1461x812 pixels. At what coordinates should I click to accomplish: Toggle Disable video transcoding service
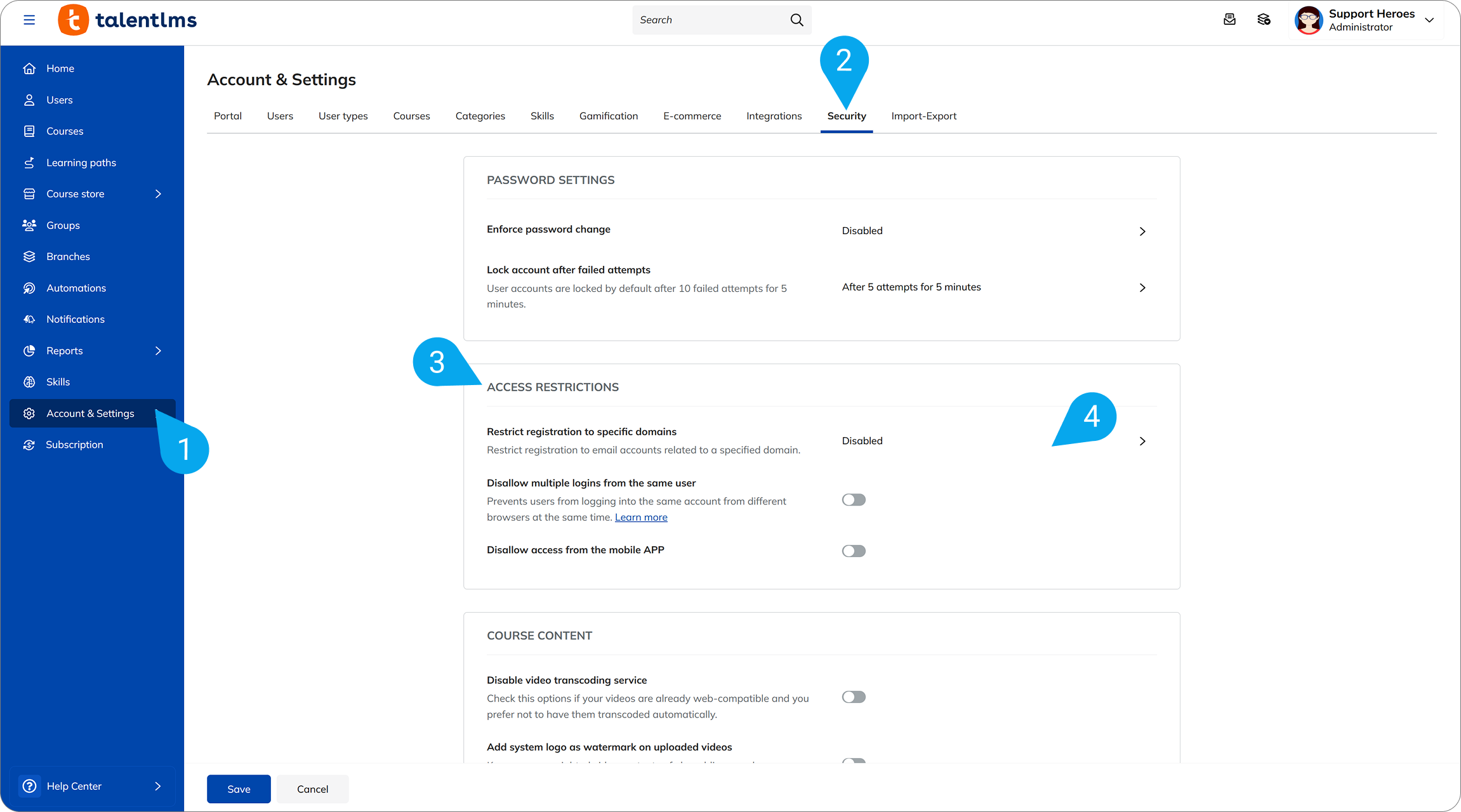tap(854, 697)
